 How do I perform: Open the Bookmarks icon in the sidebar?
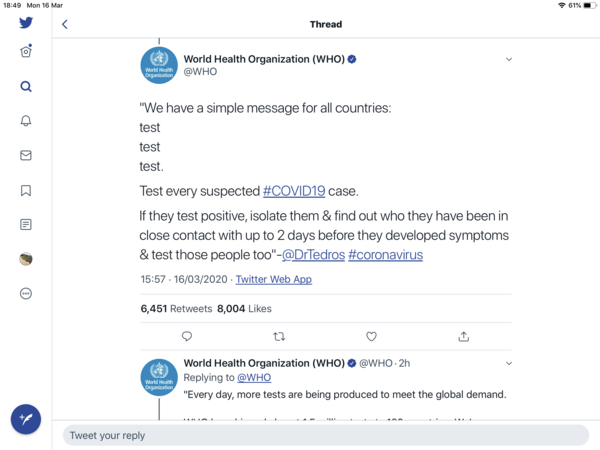coord(26,190)
